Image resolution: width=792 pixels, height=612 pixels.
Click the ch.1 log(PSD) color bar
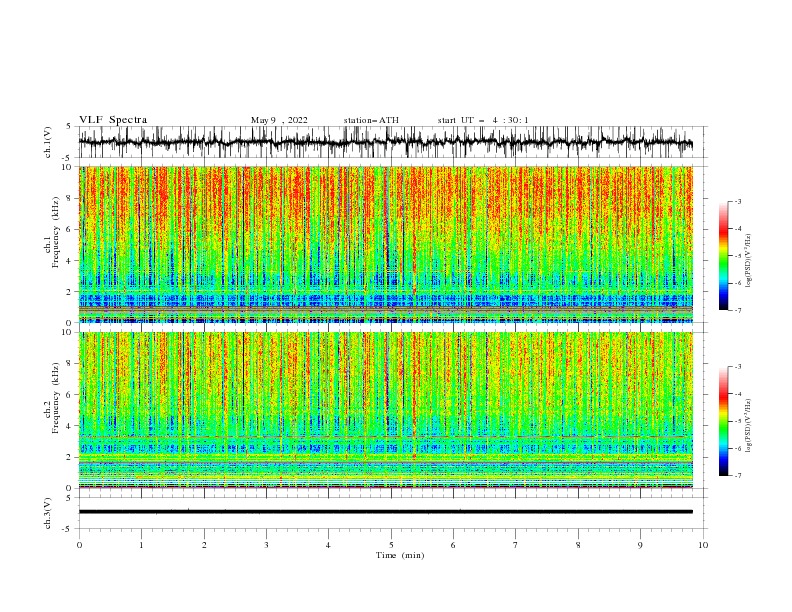point(723,256)
